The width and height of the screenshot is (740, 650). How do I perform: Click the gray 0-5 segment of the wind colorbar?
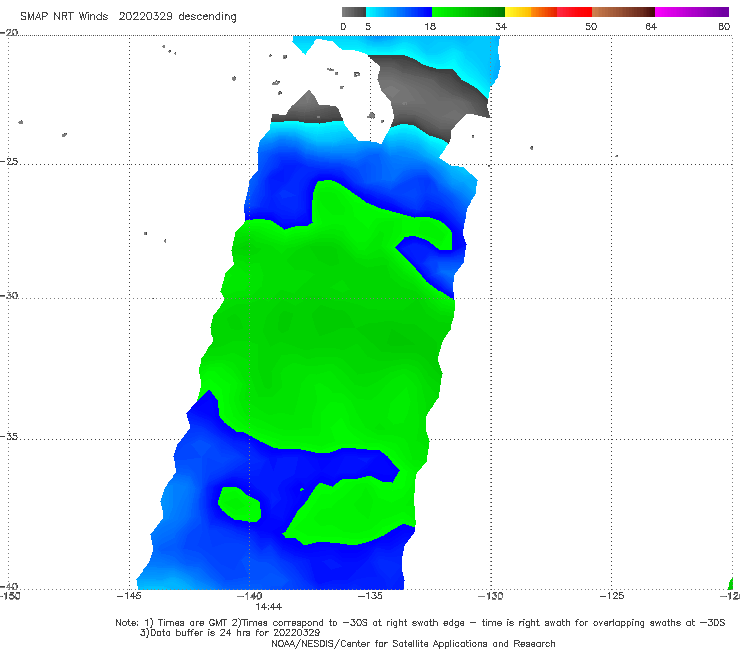click(354, 12)
